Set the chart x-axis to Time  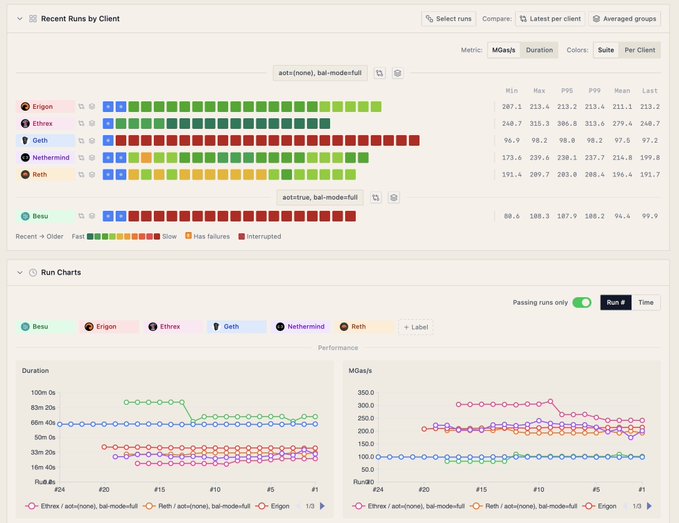coord(646,302)
